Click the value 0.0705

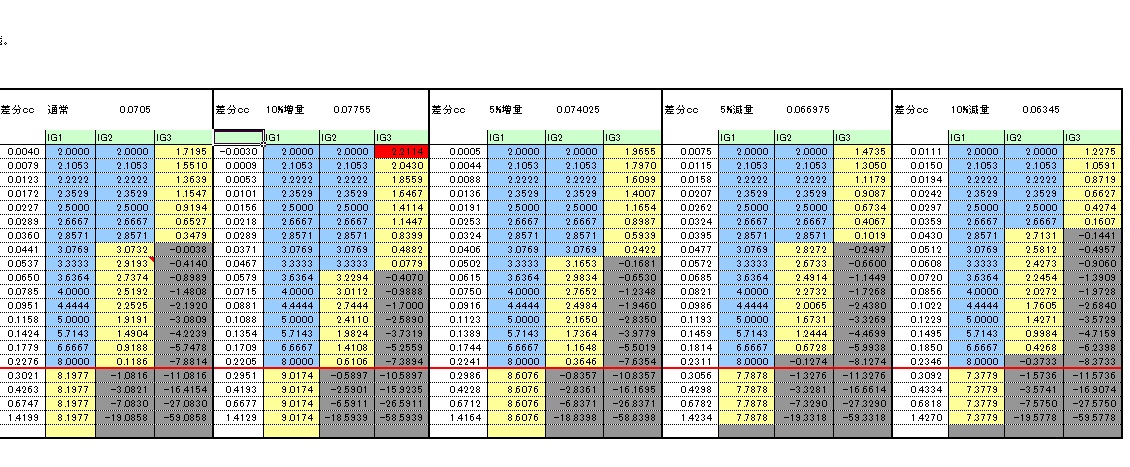click(135, 110)
